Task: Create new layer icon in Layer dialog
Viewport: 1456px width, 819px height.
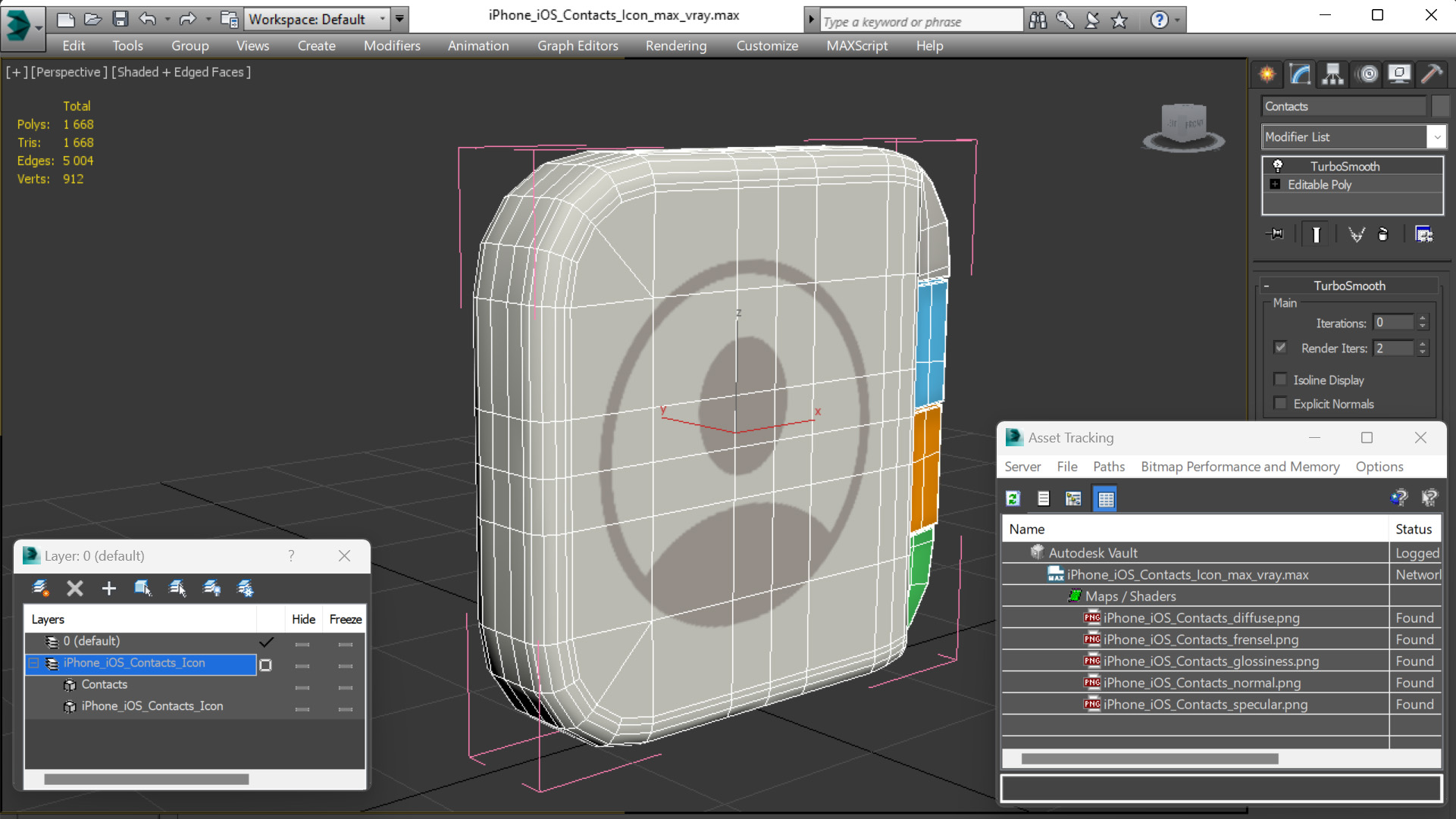Action: point(40,588)
